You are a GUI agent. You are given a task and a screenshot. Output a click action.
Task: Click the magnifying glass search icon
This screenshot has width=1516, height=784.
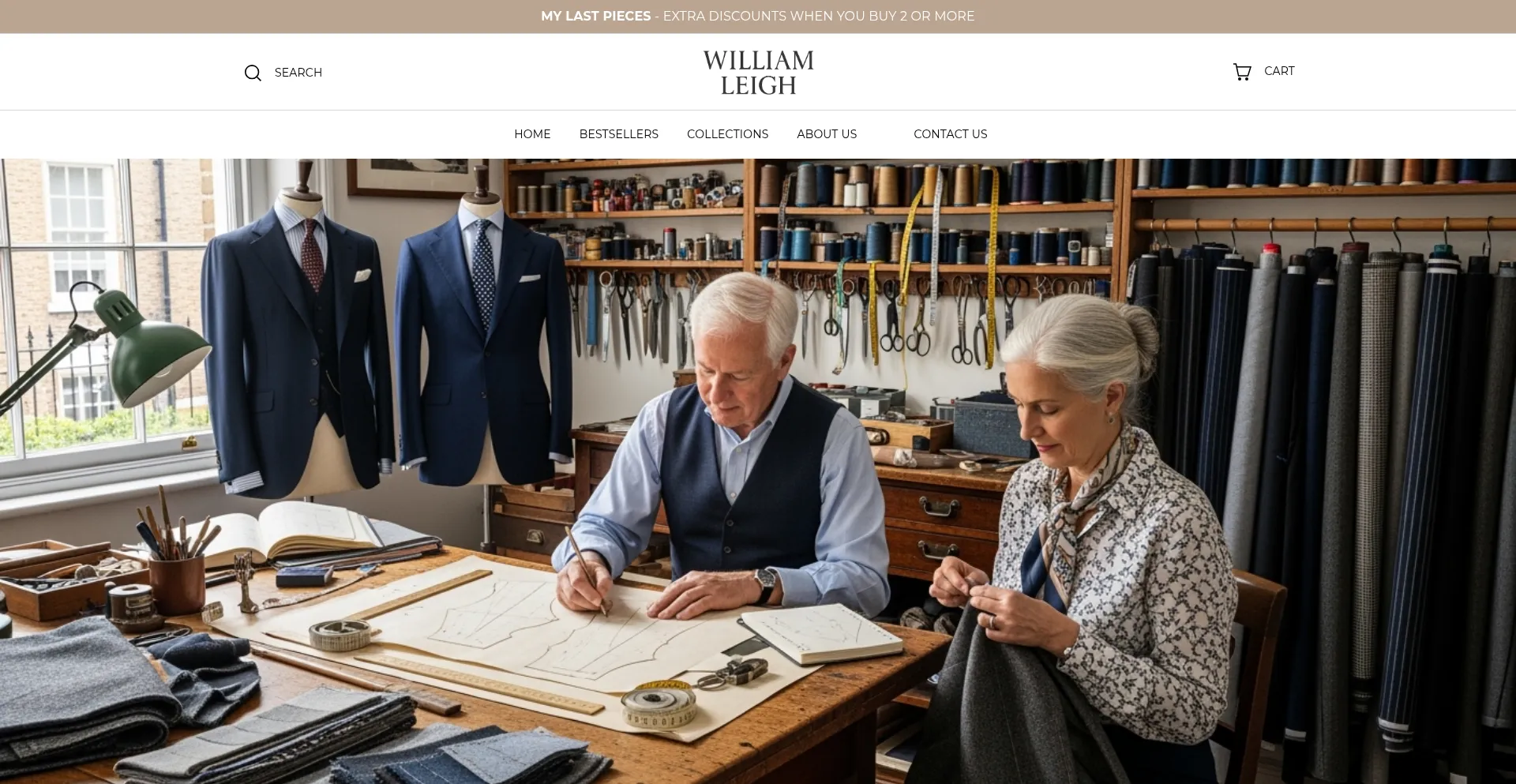253,73
